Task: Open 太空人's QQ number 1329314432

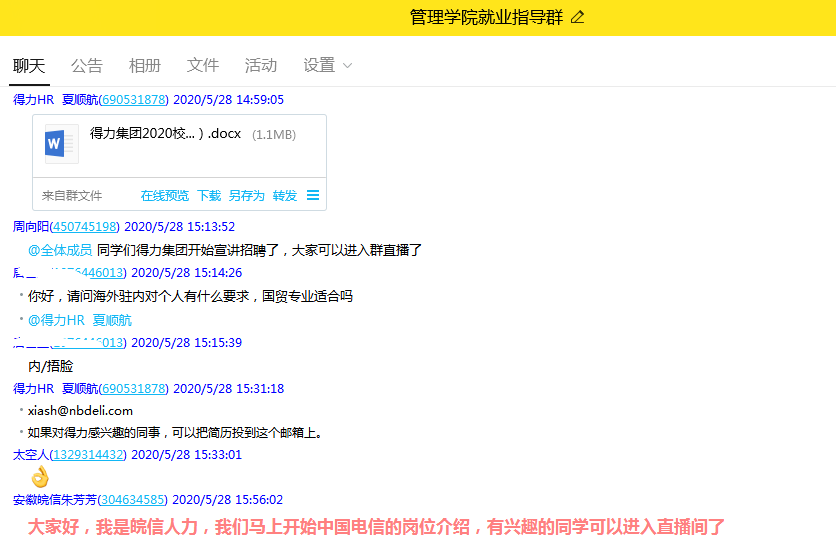Action: pyautogui.click(x=89, y=455)
